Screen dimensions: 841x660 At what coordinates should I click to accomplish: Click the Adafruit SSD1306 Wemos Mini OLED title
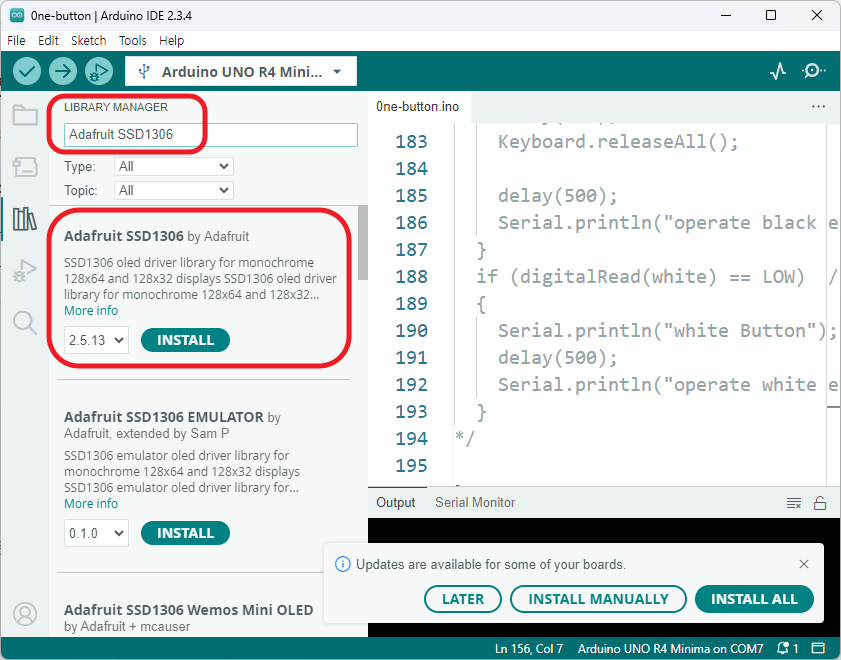(189, 610)
